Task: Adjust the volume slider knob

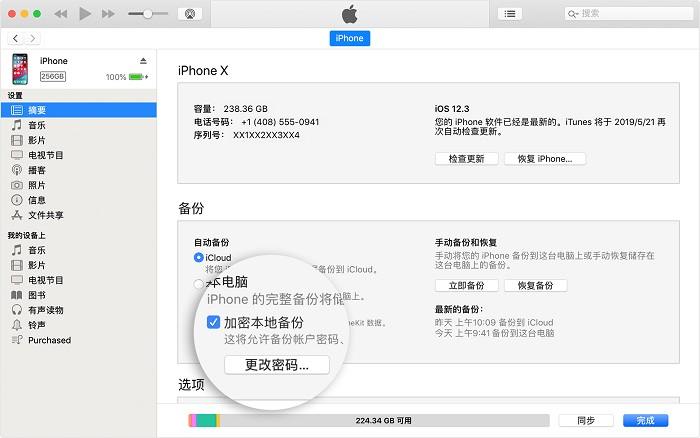Action: click(147, 14)
